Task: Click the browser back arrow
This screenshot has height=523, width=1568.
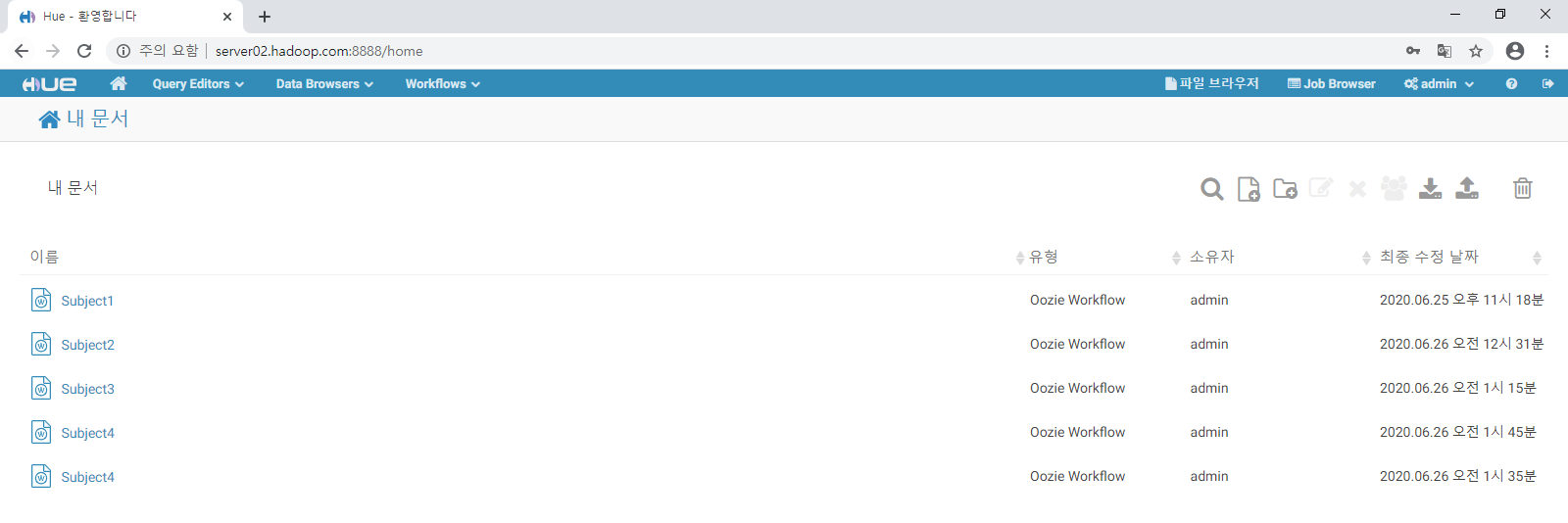Action: [x=22, y=51]
